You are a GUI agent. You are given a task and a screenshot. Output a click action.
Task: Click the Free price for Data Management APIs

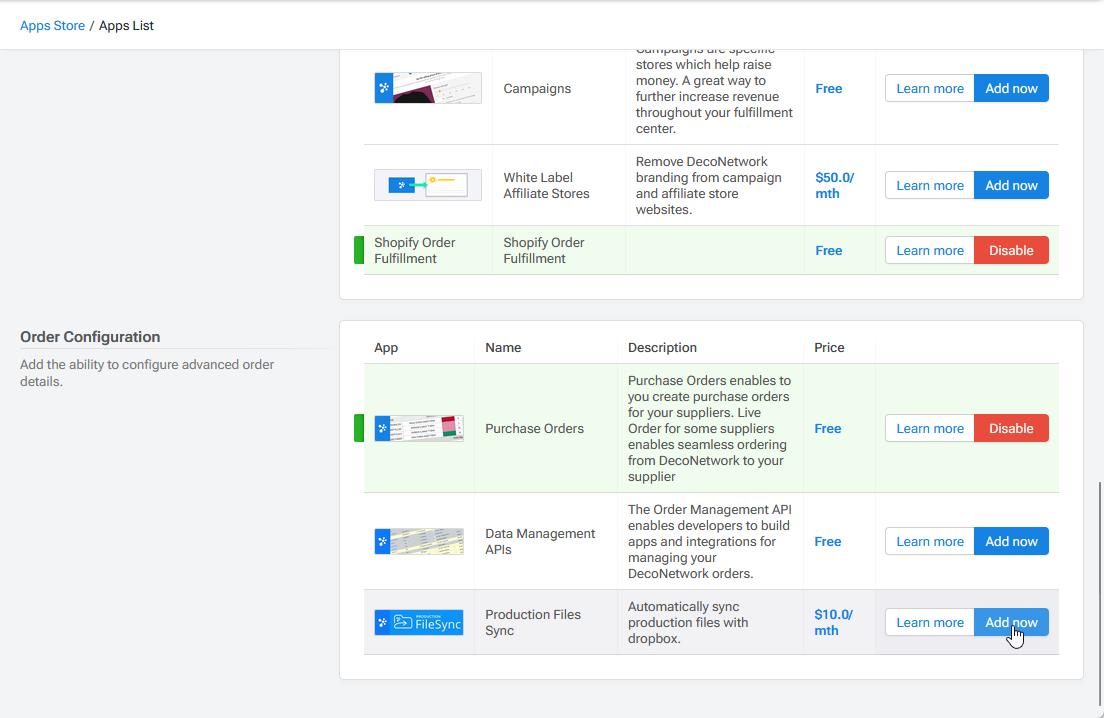pos(827,541)
